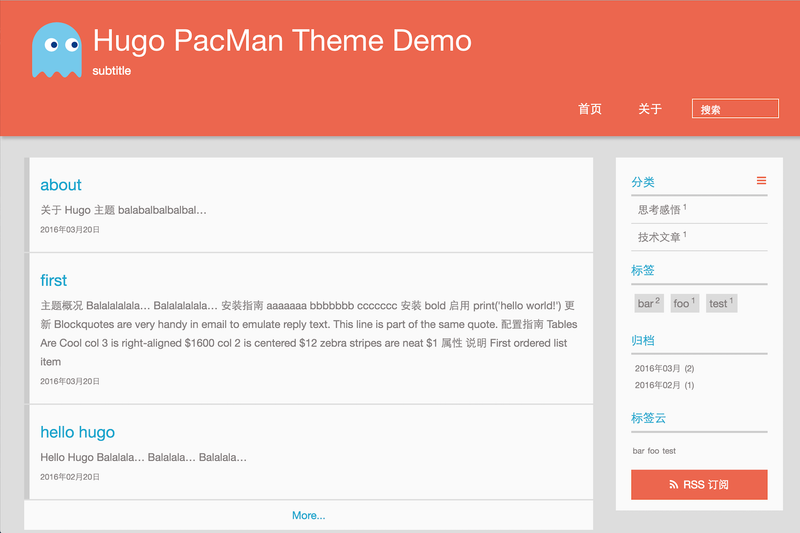Open the 2016年03月 archive
The height and width of the screenshot is (533, 800).
(664, 368)
